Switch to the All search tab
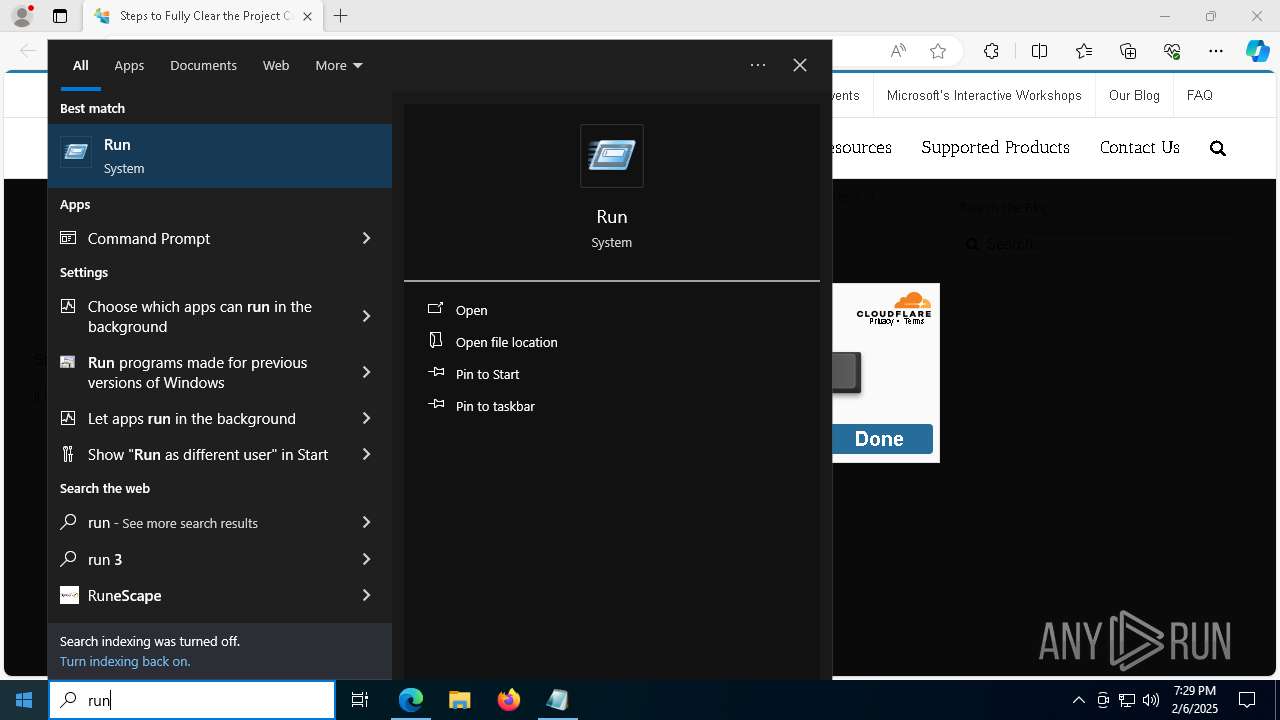 pyautogui.click(x=81, y=65)
